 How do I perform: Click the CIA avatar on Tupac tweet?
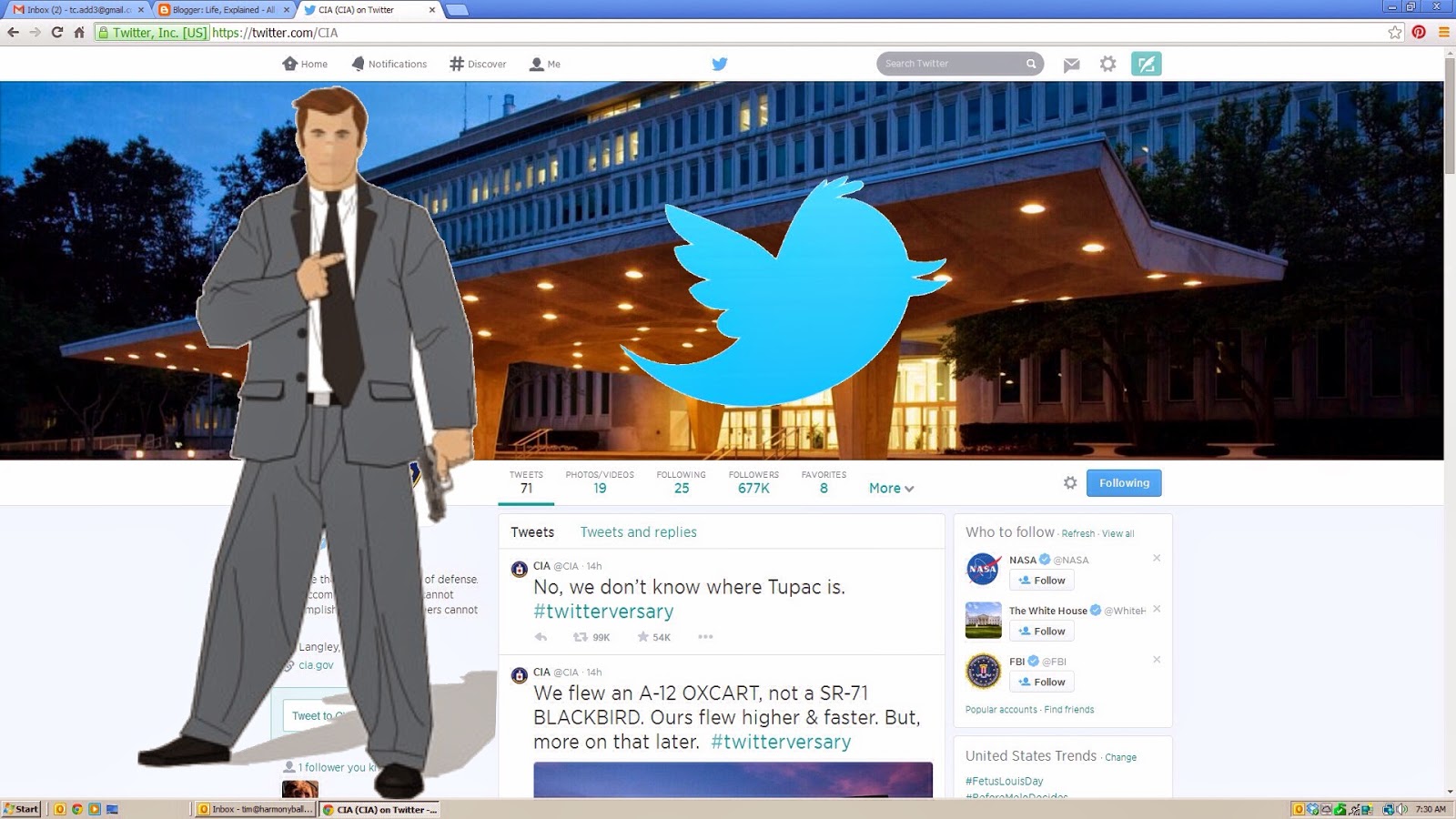tap(520, 570)
